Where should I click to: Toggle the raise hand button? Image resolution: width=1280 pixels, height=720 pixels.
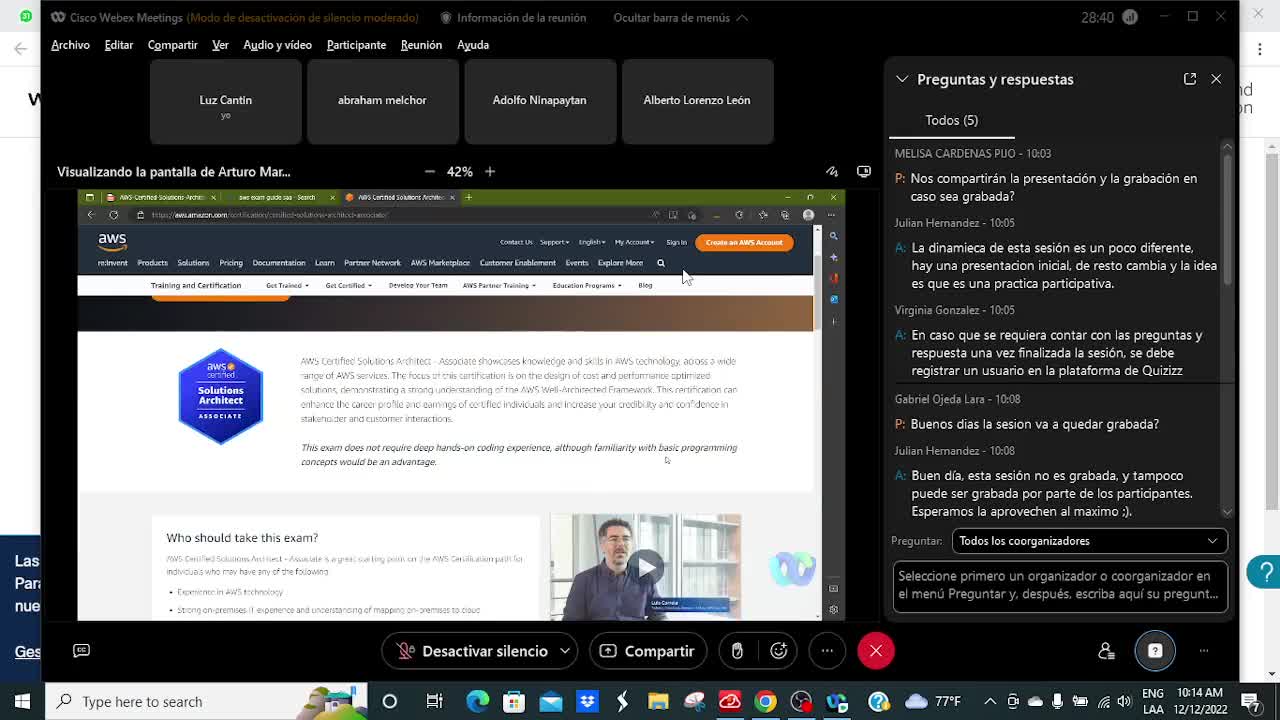pos(737,651)
